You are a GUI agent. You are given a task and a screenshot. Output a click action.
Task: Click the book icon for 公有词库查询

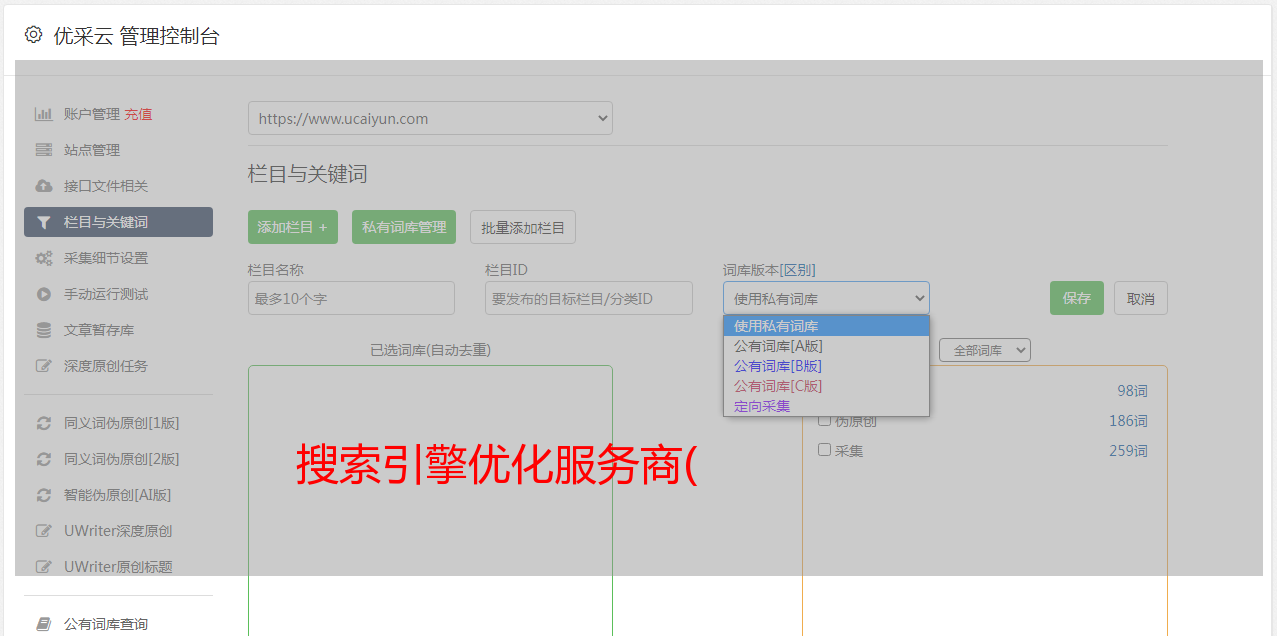pyautogui.click(x=43, y=624)
